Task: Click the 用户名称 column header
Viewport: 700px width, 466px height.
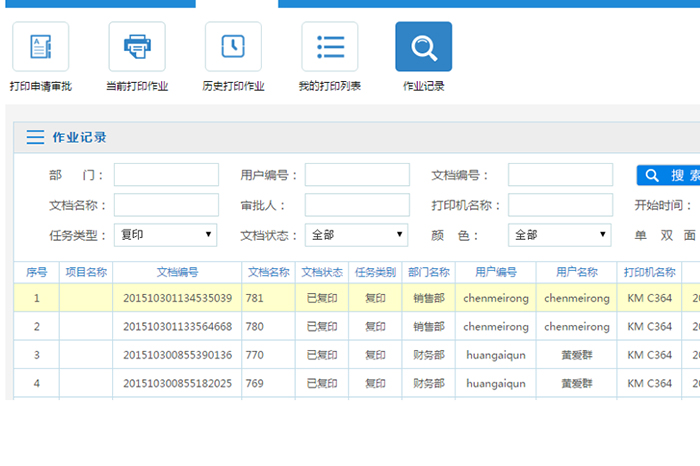Action: [x=576, y=272]
